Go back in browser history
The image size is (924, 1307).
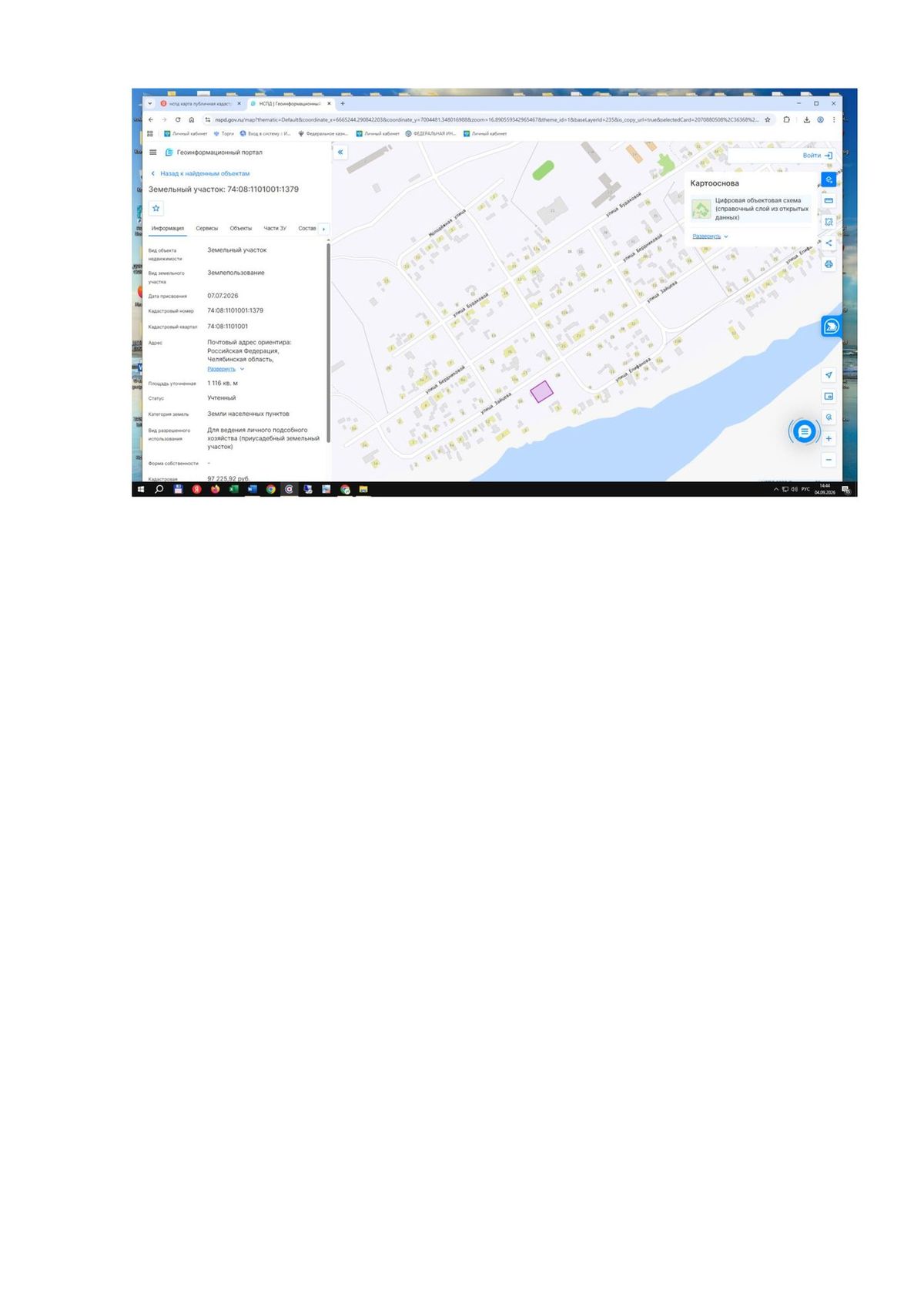point(151,120)
